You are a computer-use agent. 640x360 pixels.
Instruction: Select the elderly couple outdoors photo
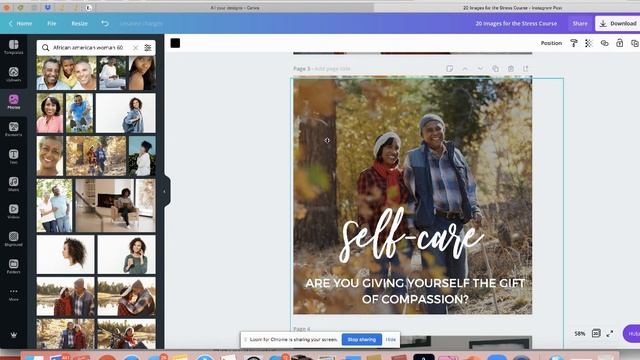pos(54,205)
